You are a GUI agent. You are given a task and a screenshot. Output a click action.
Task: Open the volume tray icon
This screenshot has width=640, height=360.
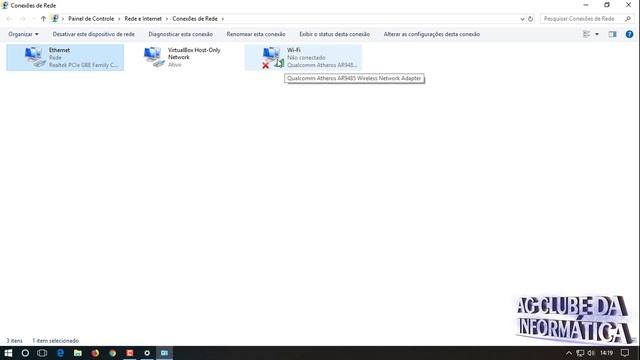[x=591, y=353]
